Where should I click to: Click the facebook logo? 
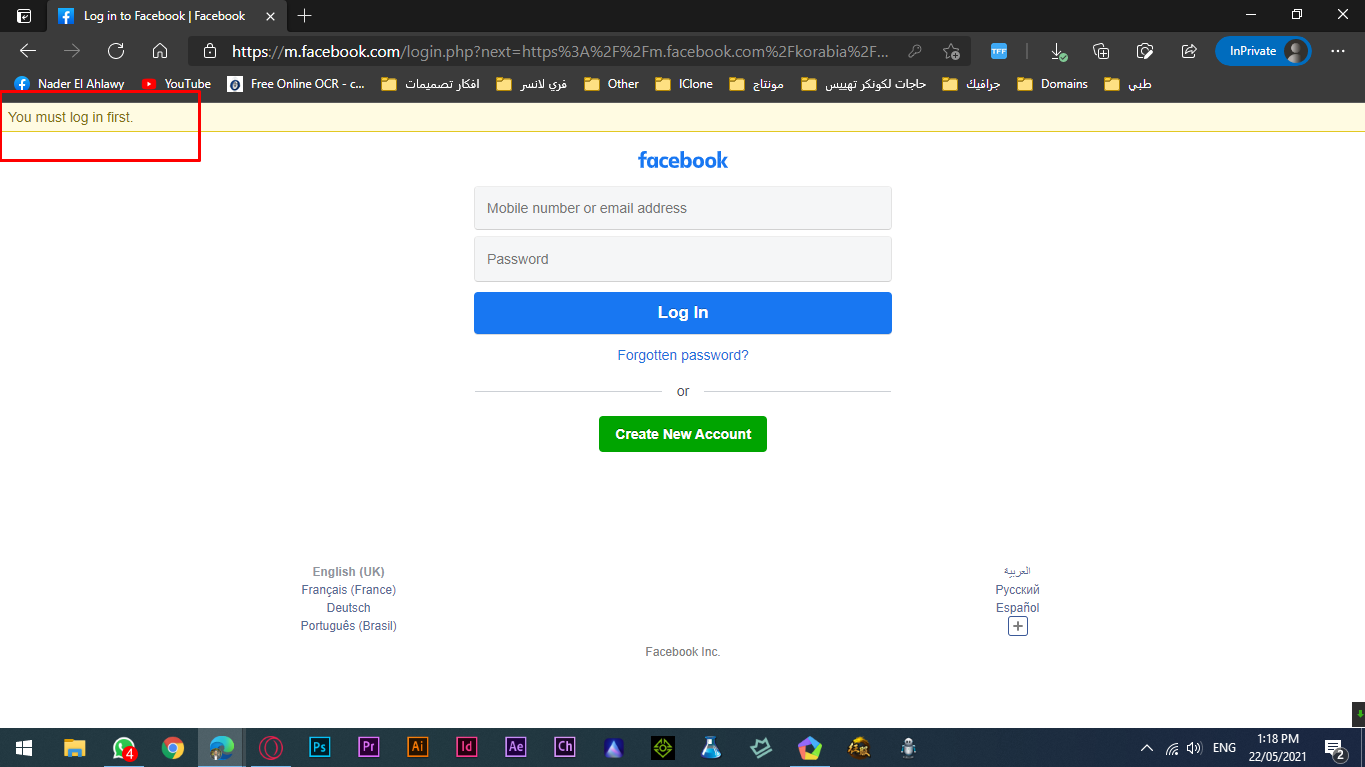tap(683, 160)
